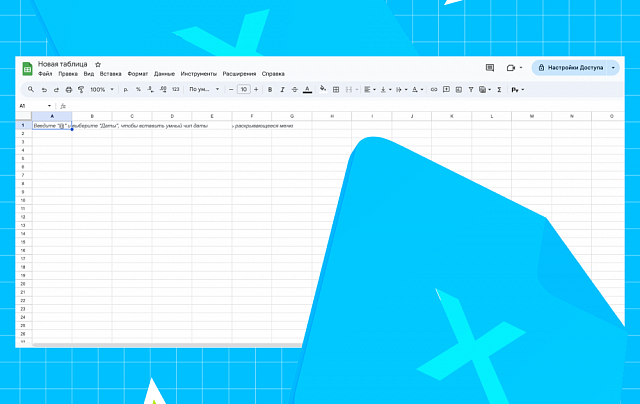
Task: Open vertical align dropdown
Action: 386,90
